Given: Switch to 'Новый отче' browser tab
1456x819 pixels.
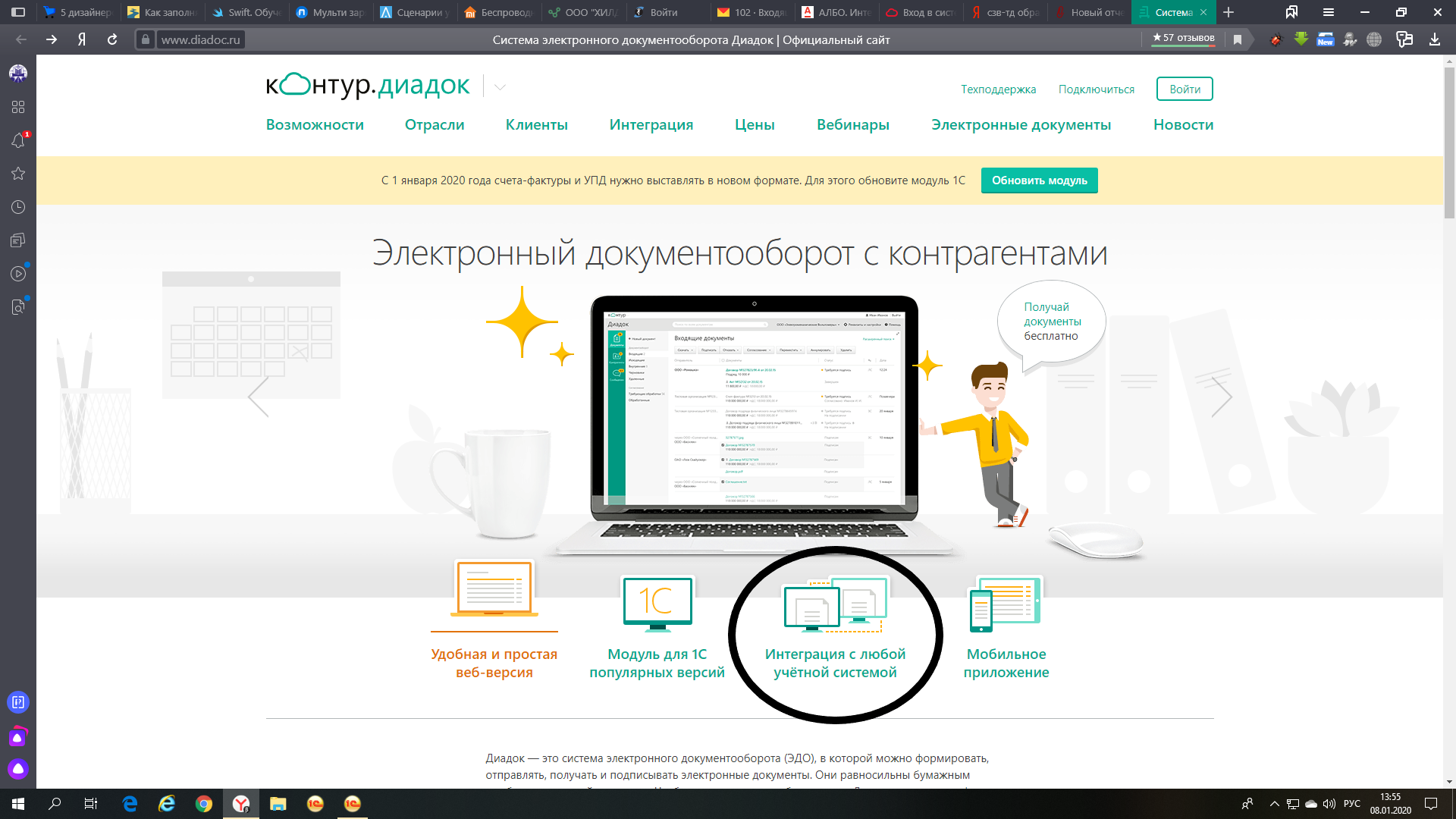Looking at the screenshot, I should (1089, 12).
